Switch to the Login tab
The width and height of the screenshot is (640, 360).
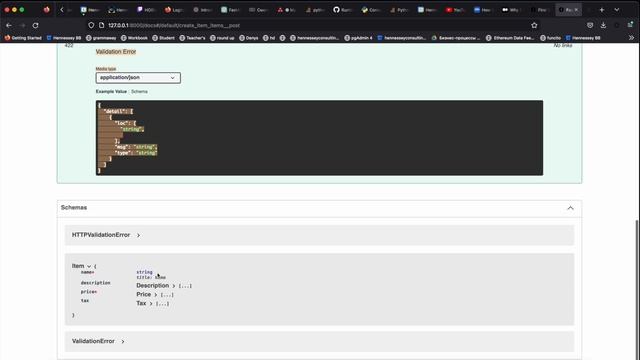[x=173, y=10]
